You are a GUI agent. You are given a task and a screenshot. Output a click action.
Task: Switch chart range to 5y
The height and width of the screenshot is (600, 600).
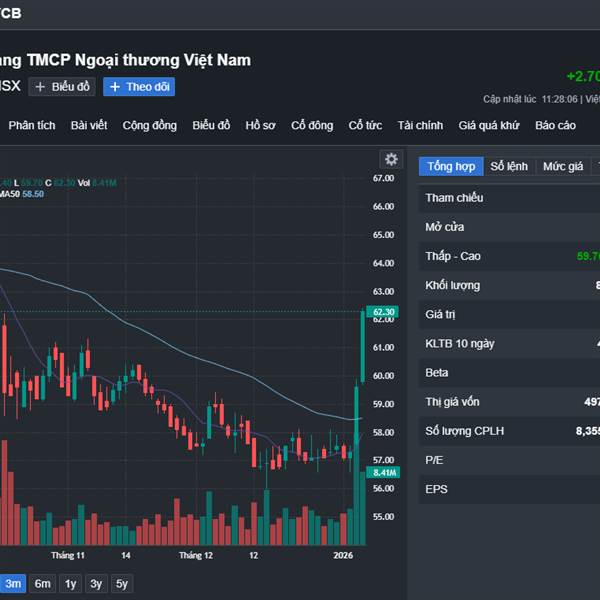pos(121,584)
